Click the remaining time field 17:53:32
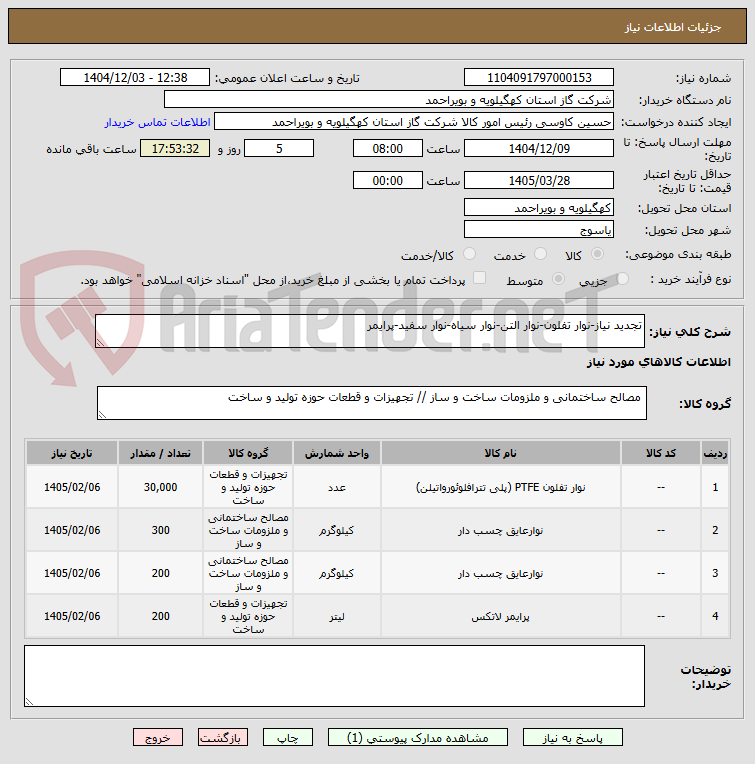 (175, 149)
